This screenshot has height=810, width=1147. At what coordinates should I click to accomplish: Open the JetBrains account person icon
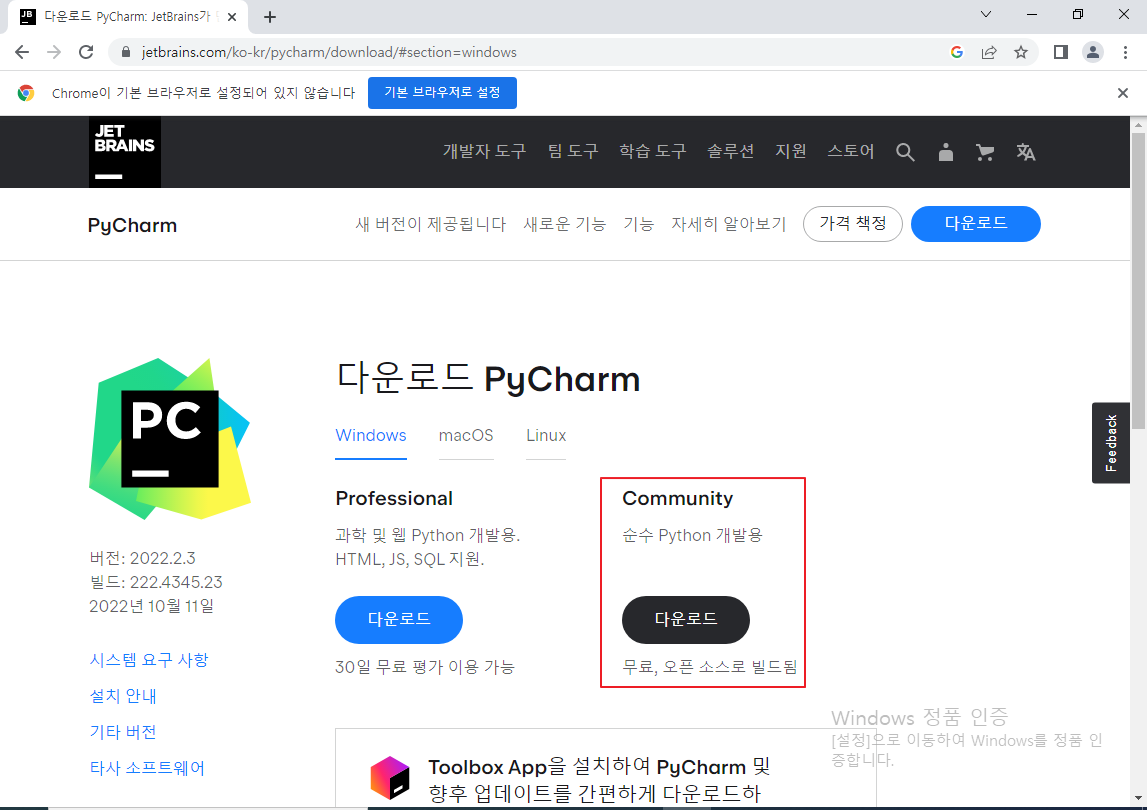point(946,152)
